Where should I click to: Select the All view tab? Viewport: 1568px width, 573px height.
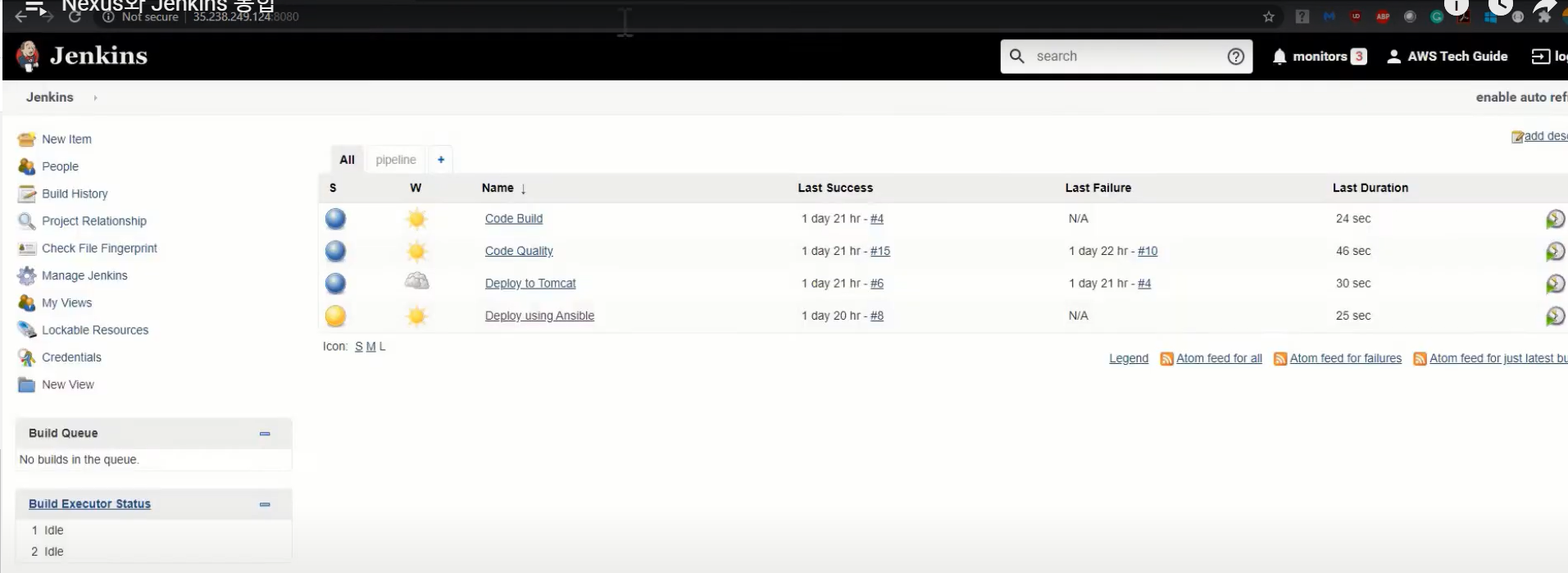(x=348, y=160)
